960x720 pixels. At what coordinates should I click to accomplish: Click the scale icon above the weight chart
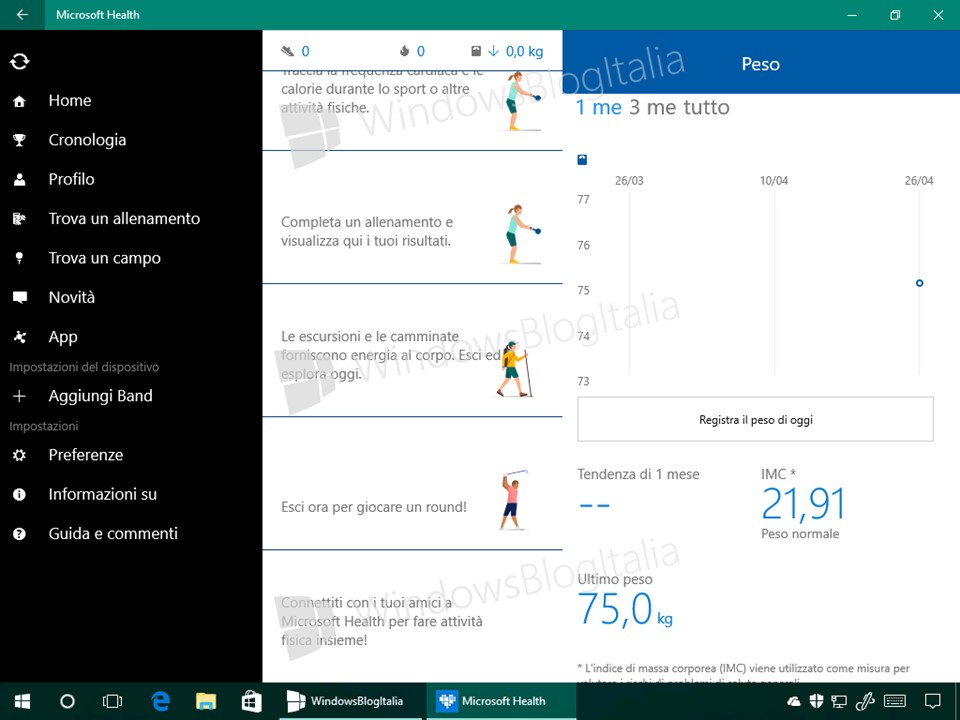click(582, 160)
